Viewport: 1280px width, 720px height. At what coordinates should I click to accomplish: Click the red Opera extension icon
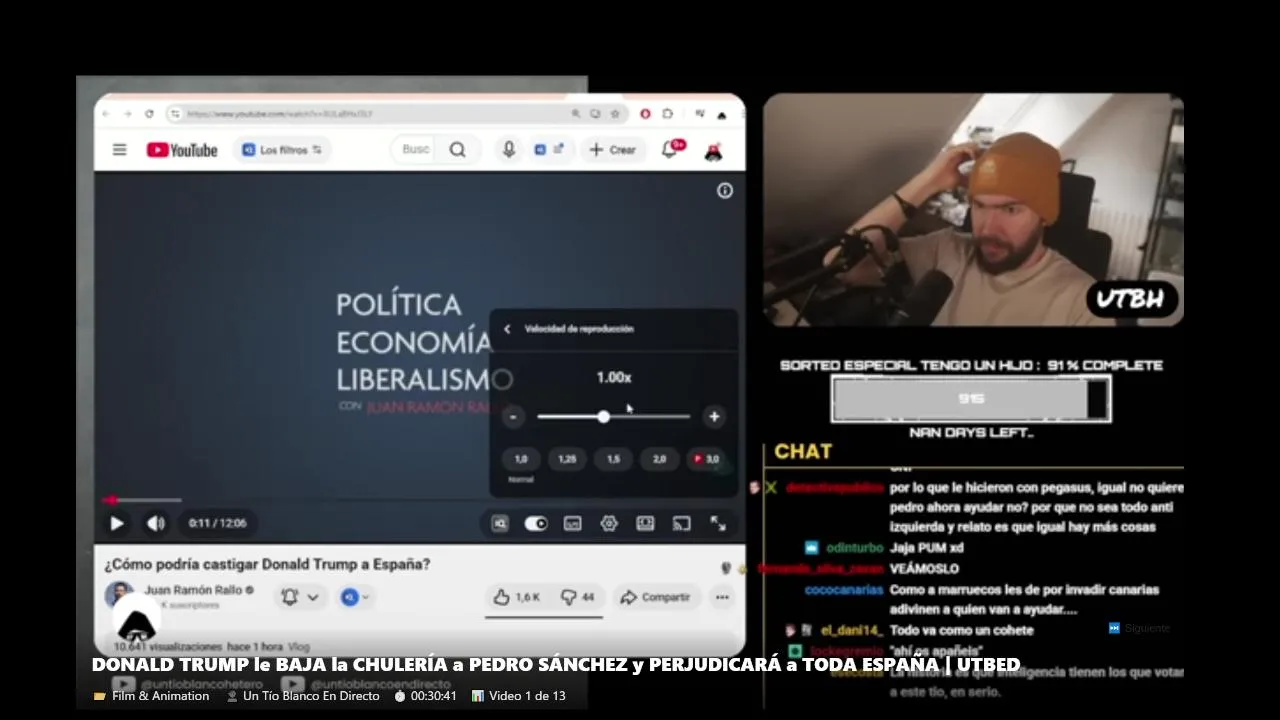[x=645, y=114]
